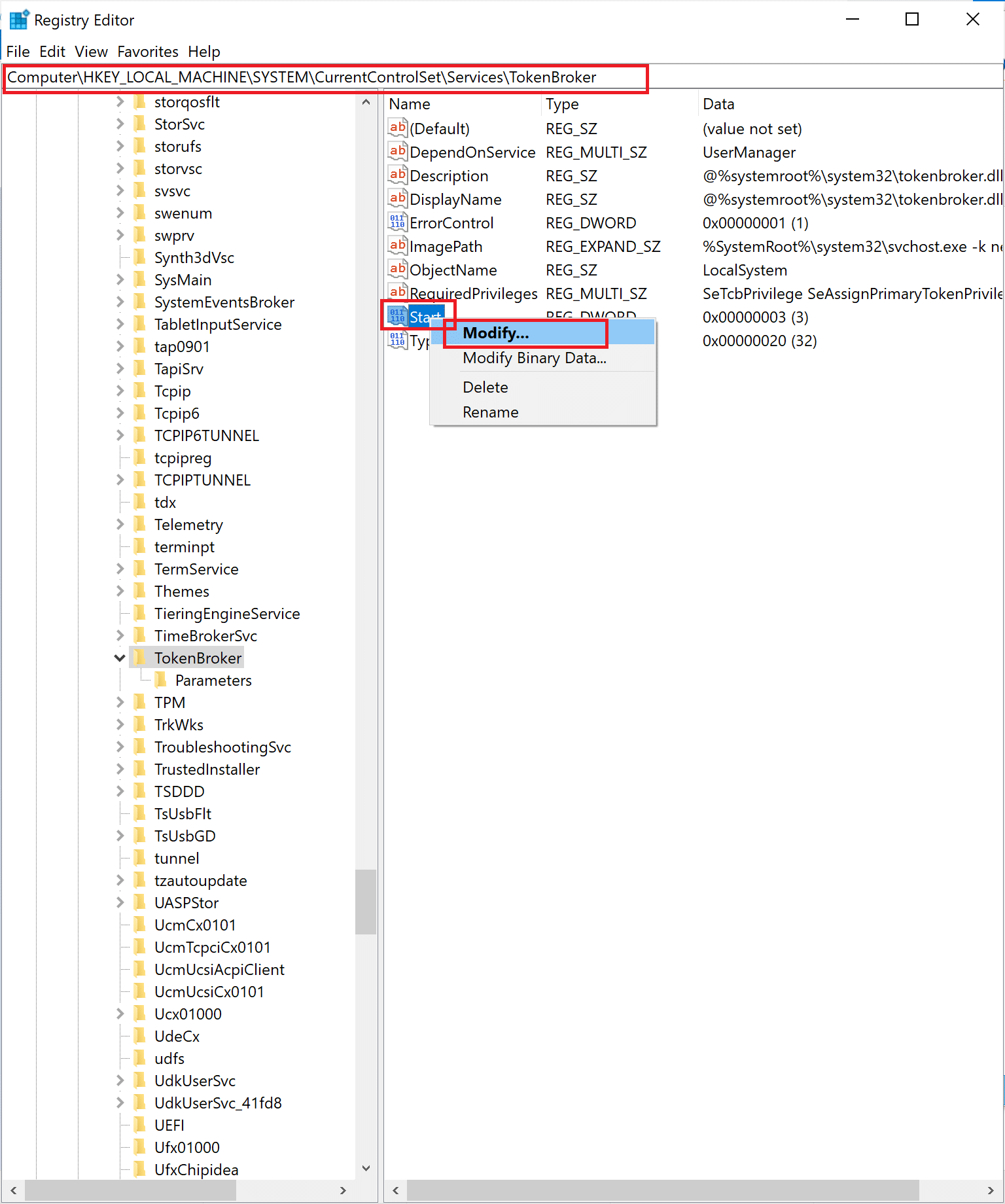Click the Tcpip folder icon
Screen dimensions: 1005x1204
click(140, 391)
